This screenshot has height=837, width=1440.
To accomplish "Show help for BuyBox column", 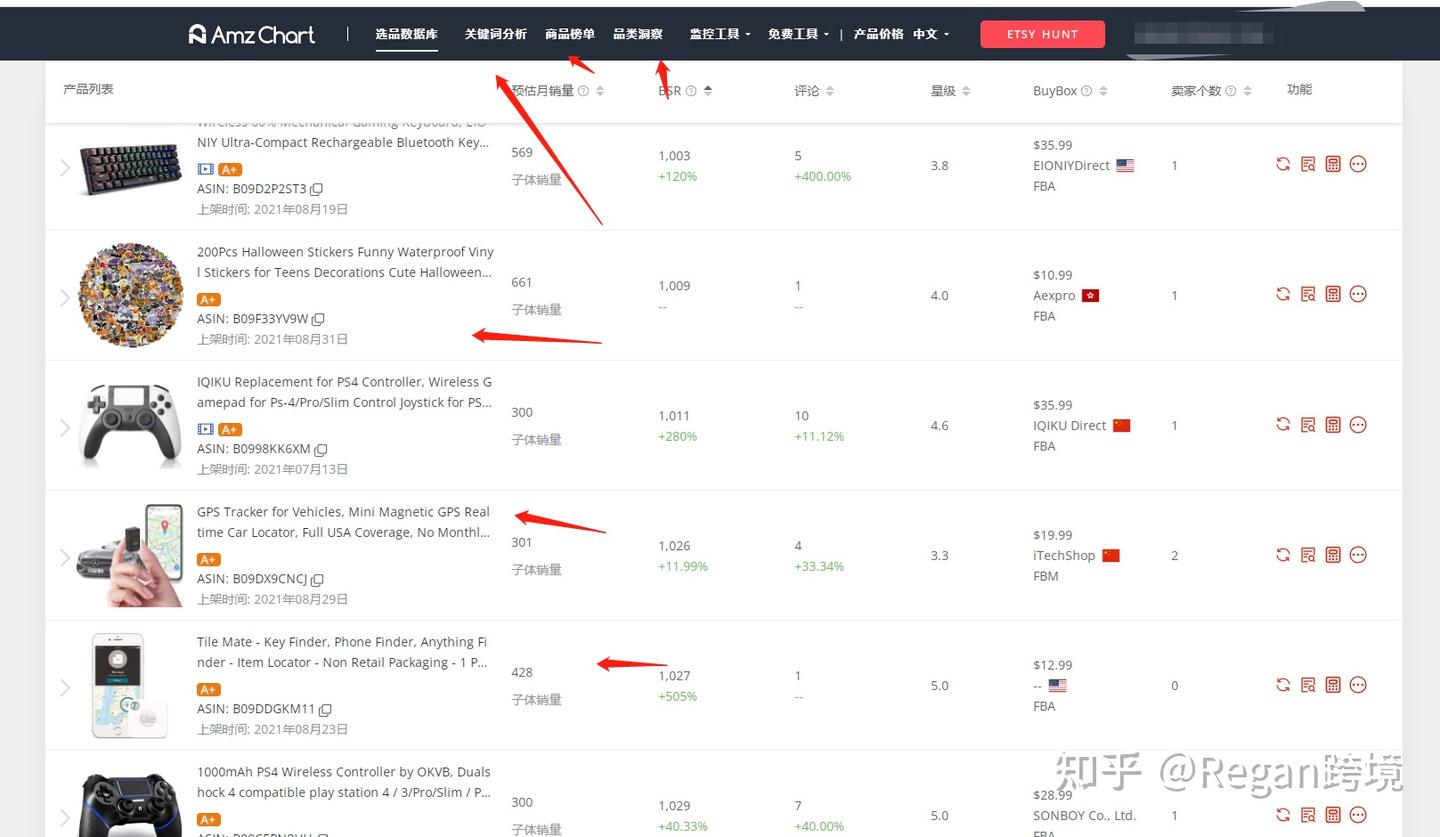I will [1087, 91].
